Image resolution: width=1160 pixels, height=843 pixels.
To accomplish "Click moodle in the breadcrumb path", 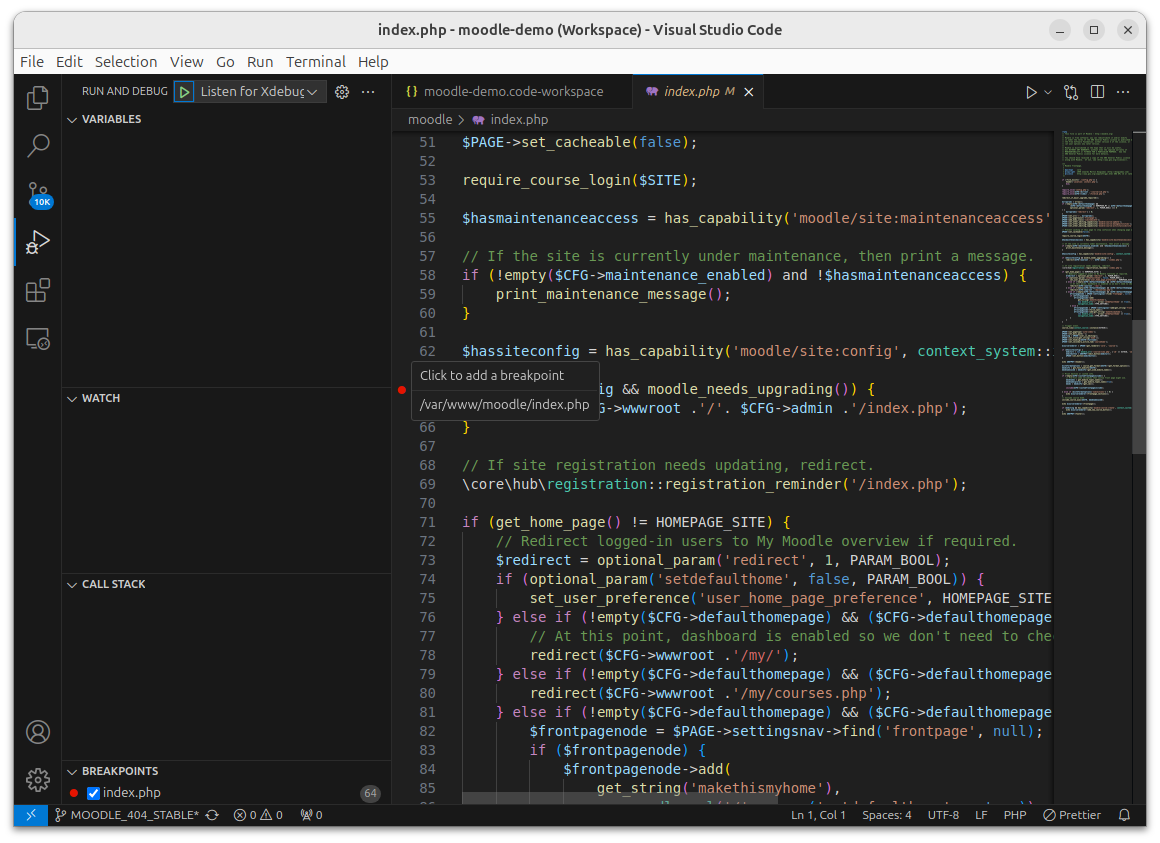I will (430, 119).
